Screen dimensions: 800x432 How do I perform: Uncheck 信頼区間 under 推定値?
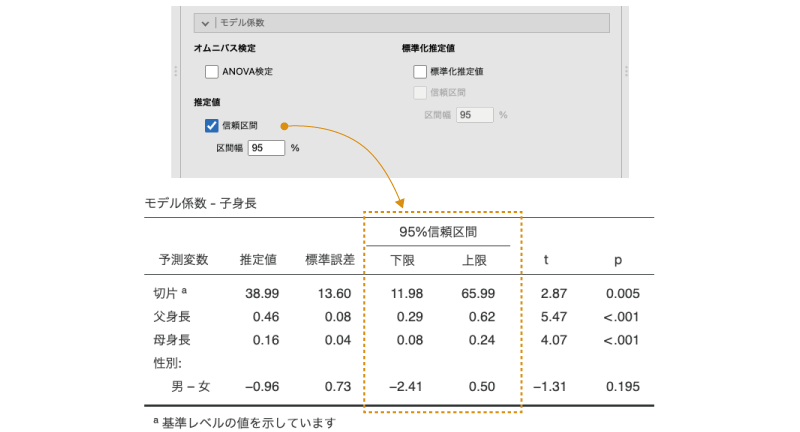pos(212,126)
